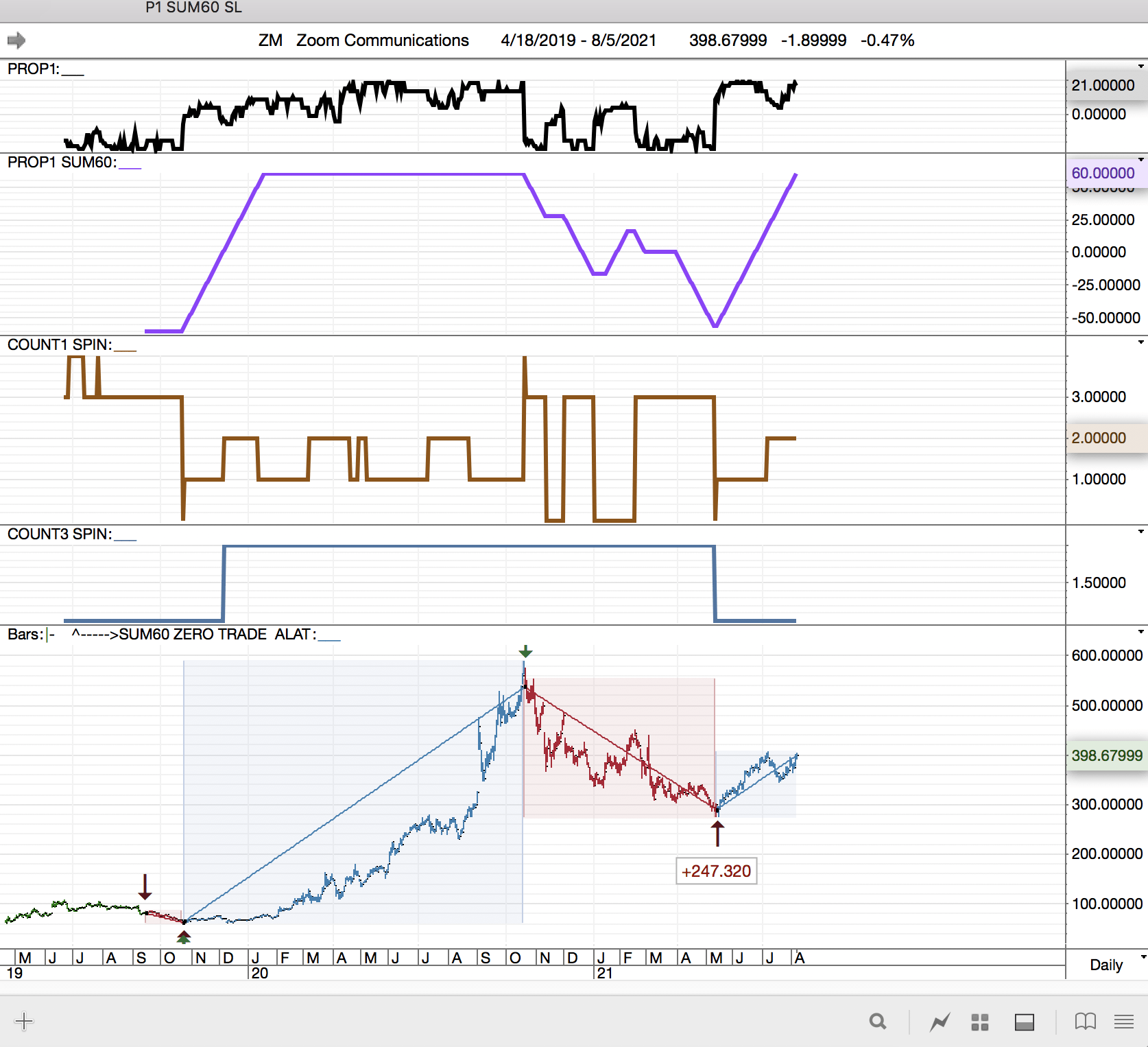
Task: Click the black PROP1 legend line swatch
Action: 73,73
